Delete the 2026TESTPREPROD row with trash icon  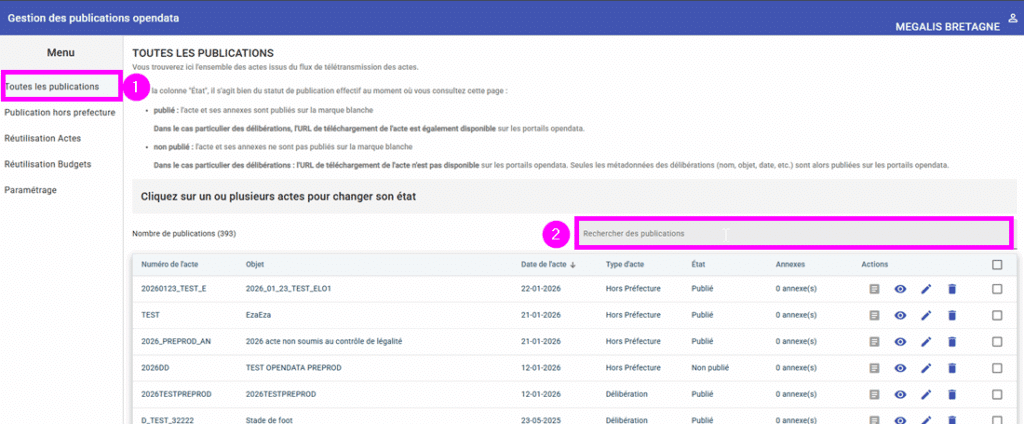(951, 394)
